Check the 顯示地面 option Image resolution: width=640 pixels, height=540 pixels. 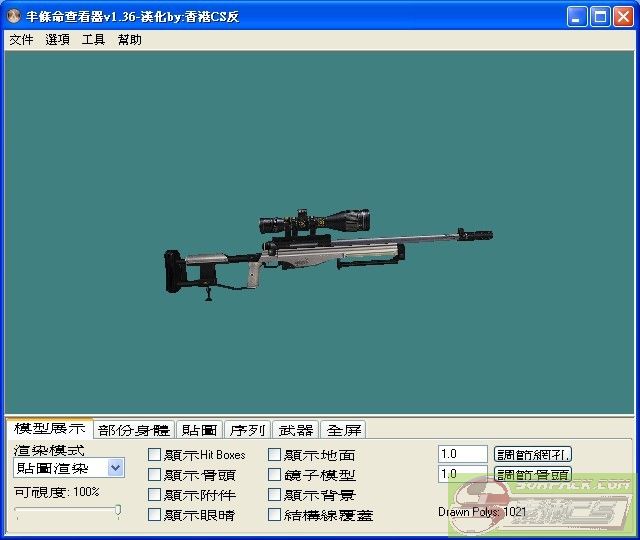pyautogui.click(x=275, y=455)
